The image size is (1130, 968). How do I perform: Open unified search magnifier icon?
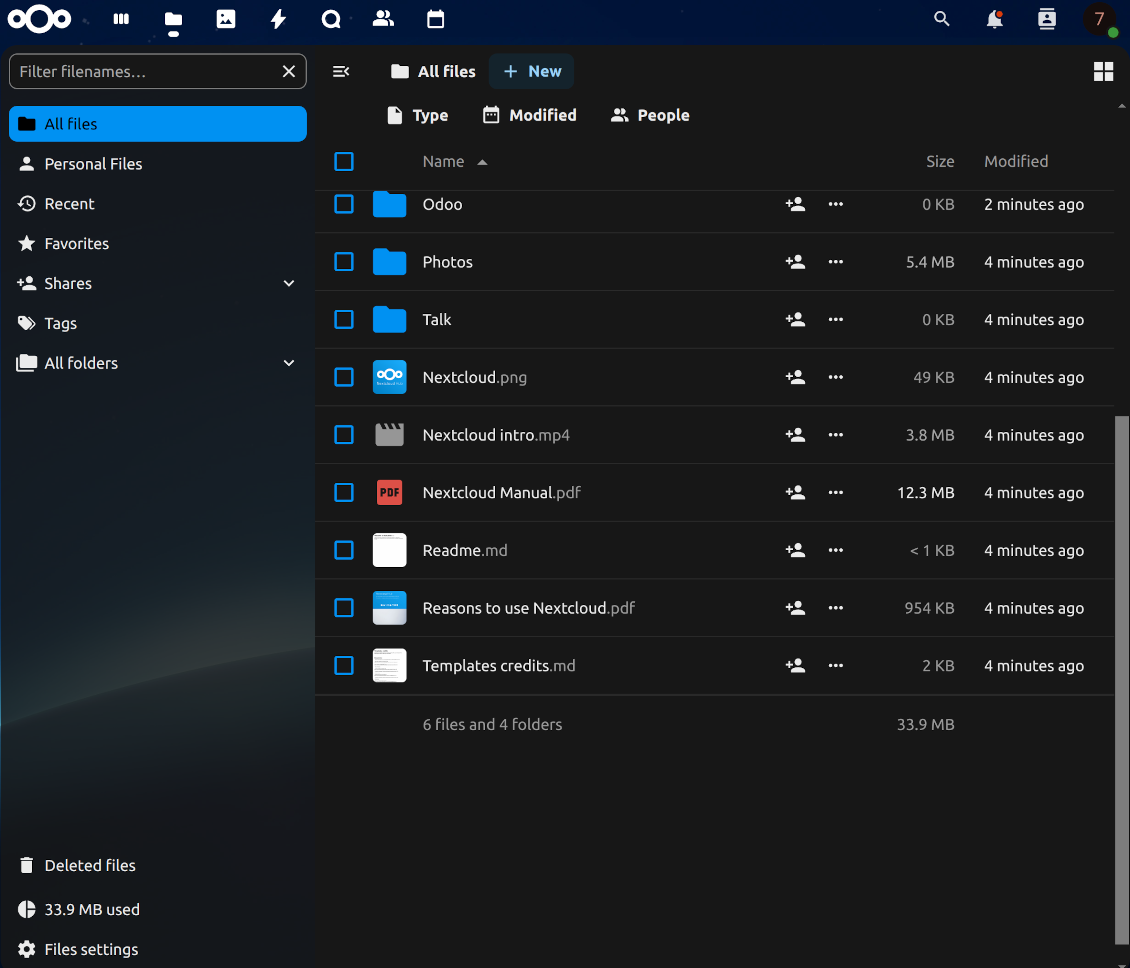tap(941, 19)
